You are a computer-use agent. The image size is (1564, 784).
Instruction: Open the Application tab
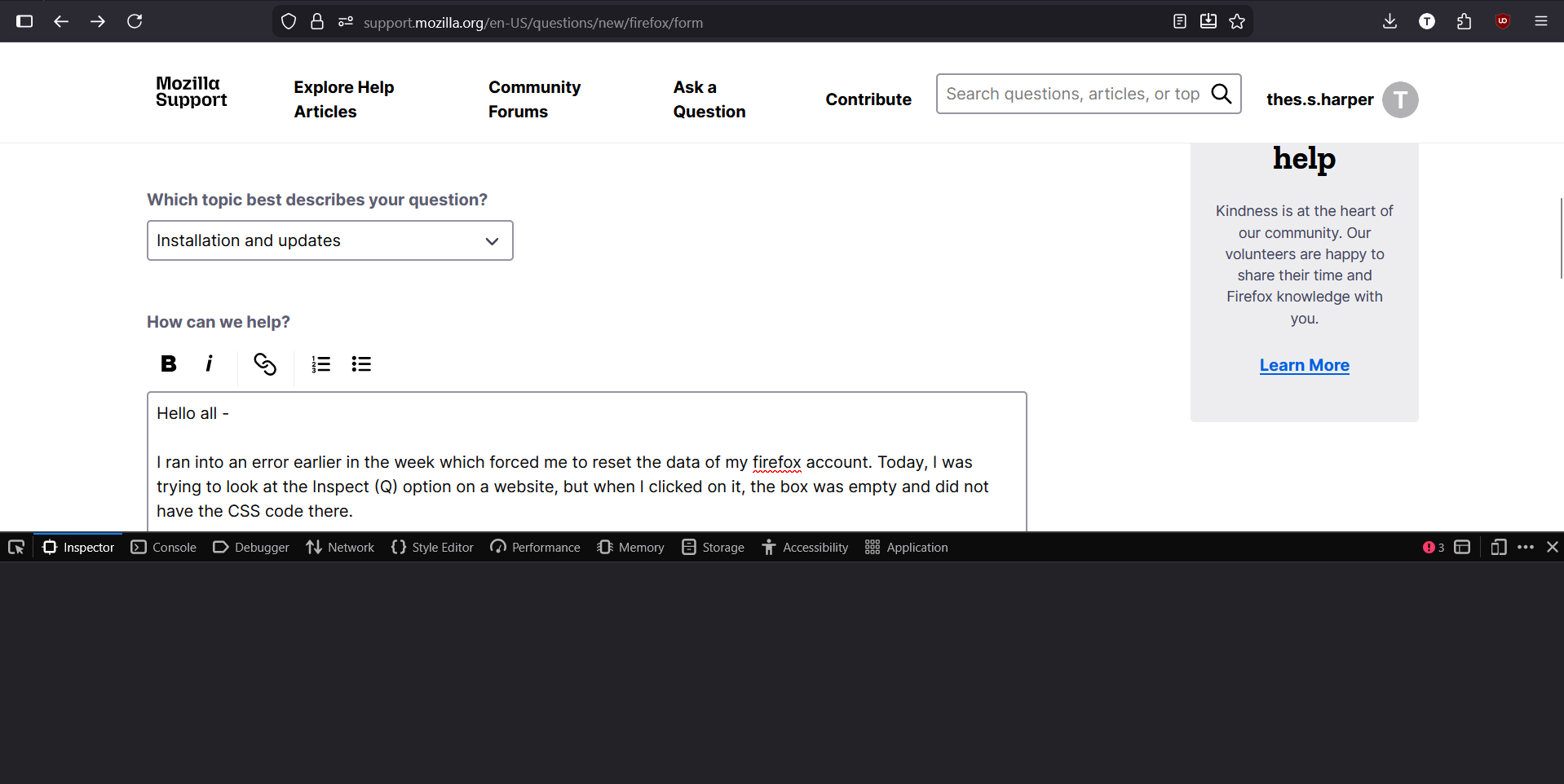click(x=907, y=547)
